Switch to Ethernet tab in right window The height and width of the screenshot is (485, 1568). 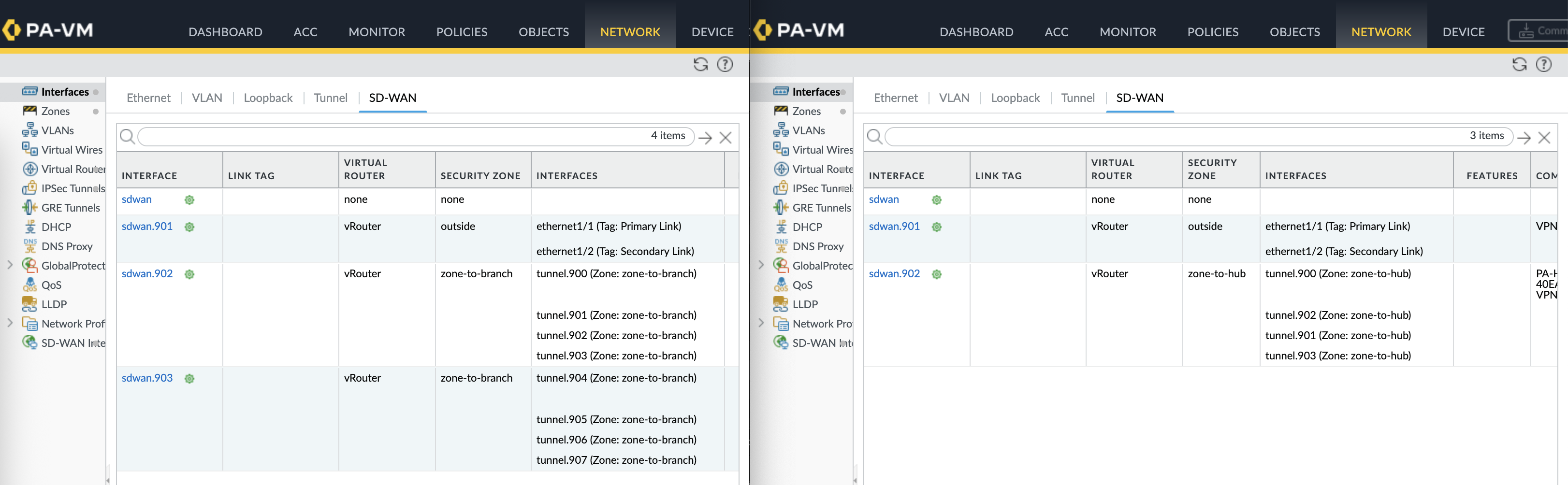tap(895, 98)
